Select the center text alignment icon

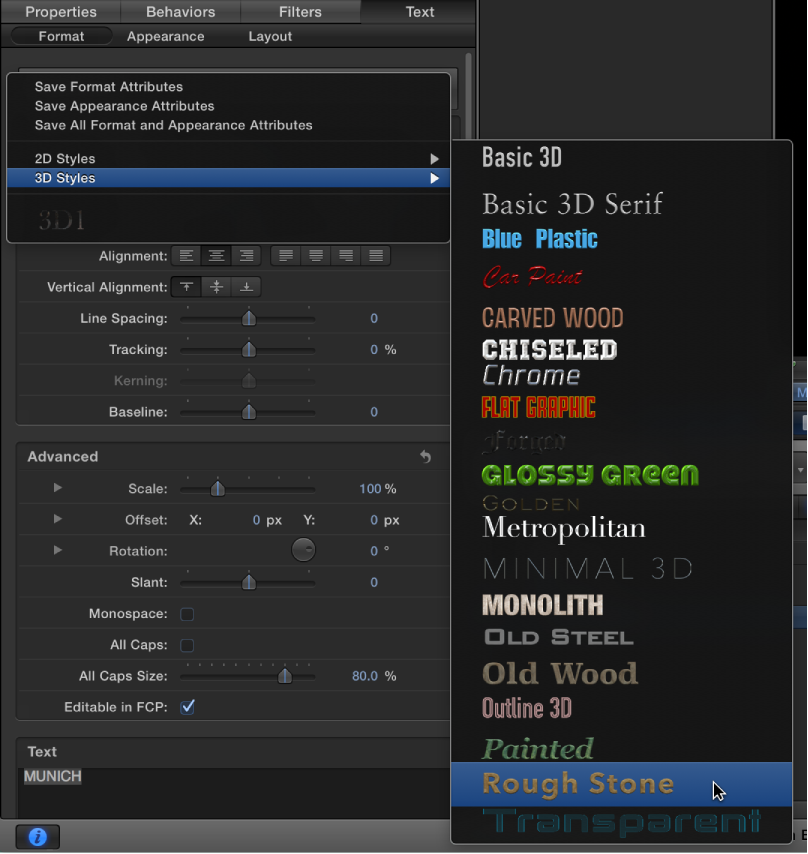point(216,255)
